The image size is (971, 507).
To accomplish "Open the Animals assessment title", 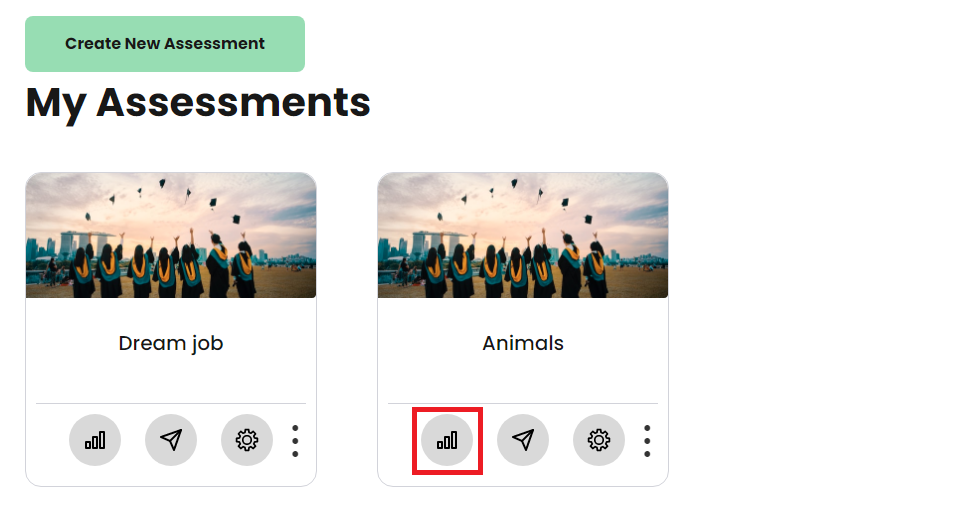I will click(x=523, y=343).
